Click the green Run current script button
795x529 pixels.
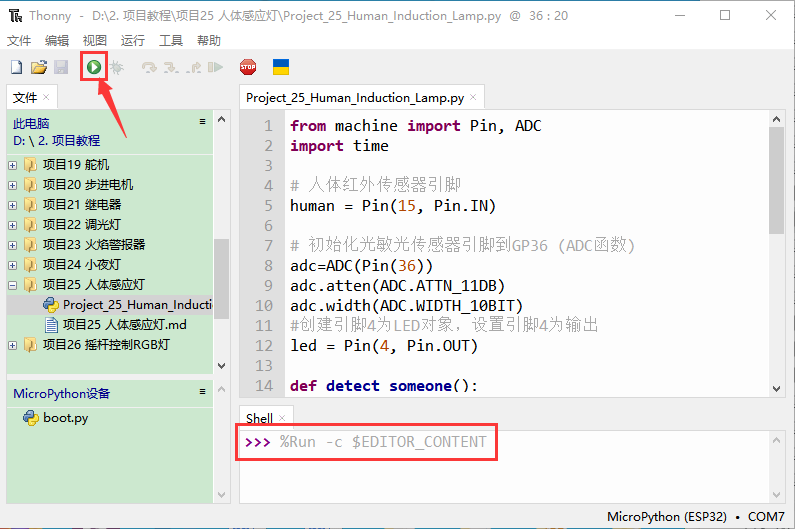tap(93, 67)
